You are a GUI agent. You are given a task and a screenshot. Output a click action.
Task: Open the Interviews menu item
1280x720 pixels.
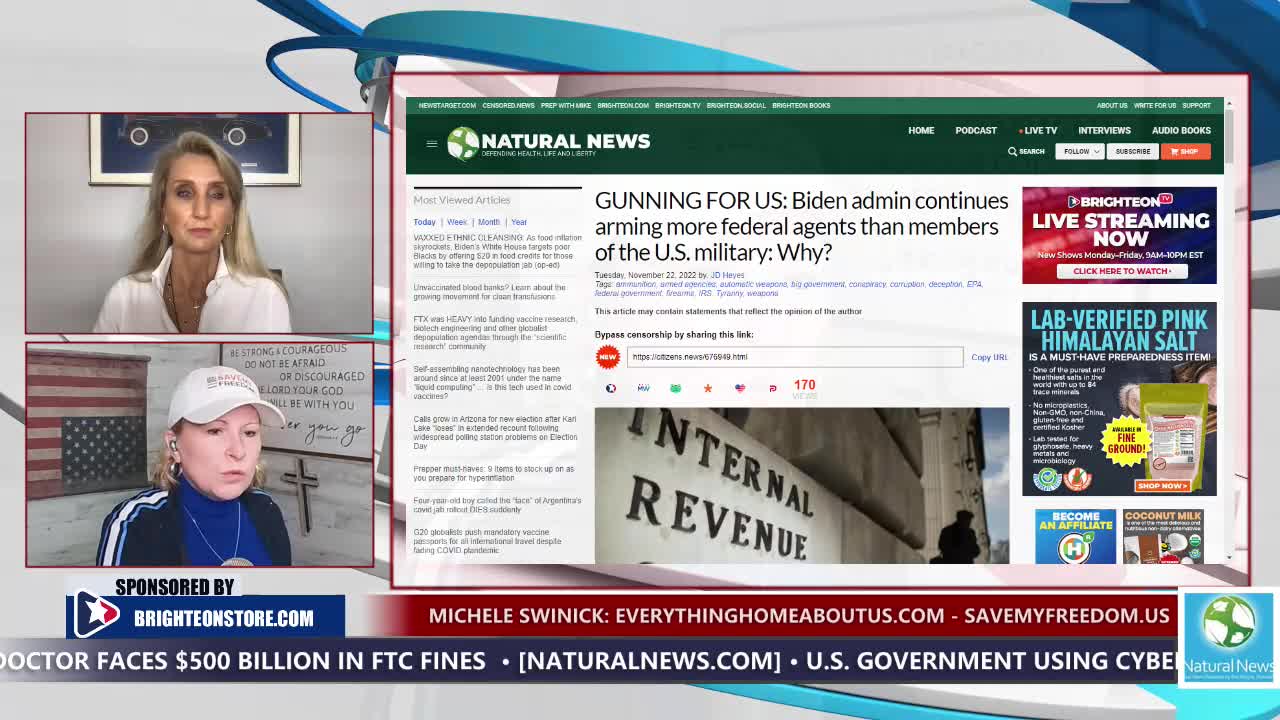pyautogui.click(x=1104, y=130)
